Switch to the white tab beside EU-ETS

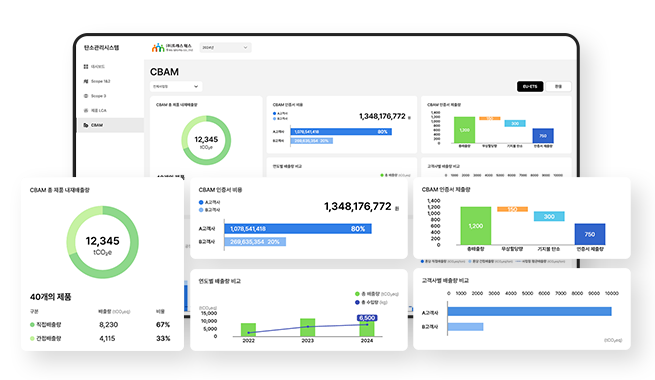[558, 86]
